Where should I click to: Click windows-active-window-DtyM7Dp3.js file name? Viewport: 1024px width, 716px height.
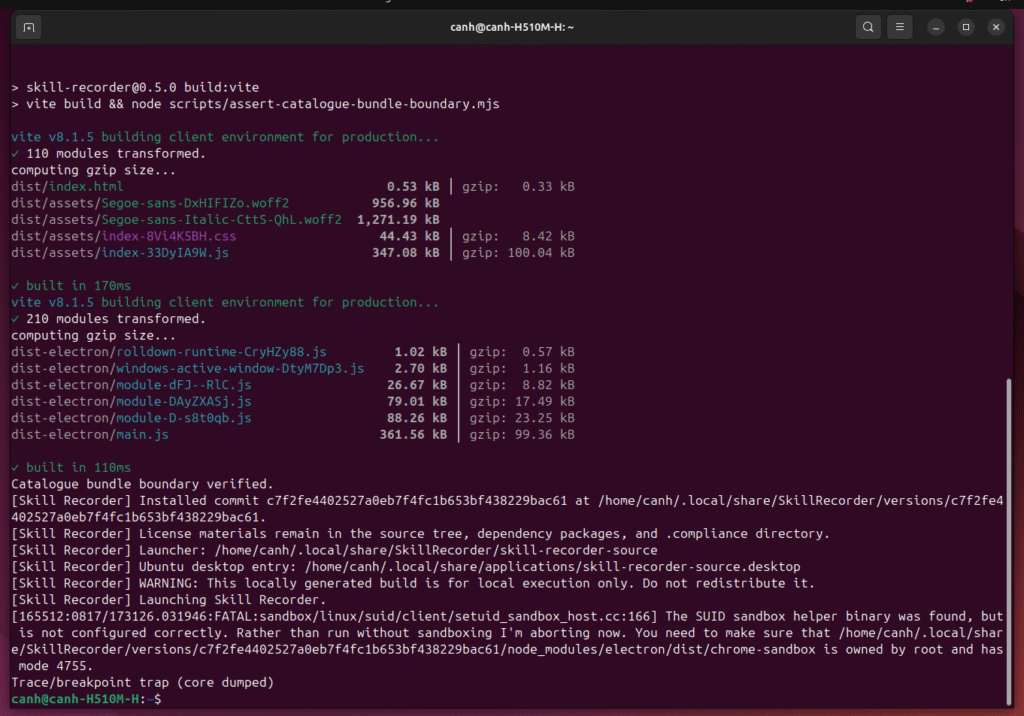(240, 368)
